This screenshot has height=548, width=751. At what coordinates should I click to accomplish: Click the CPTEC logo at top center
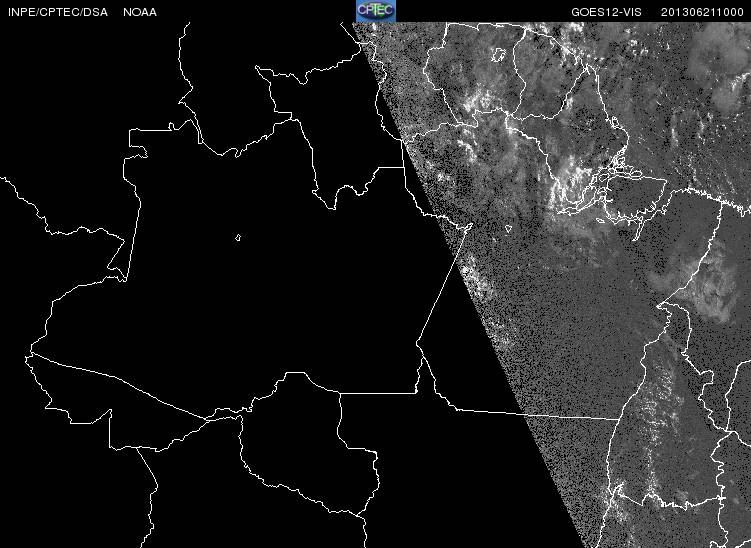pyautogui.click(x=376, y=11)
